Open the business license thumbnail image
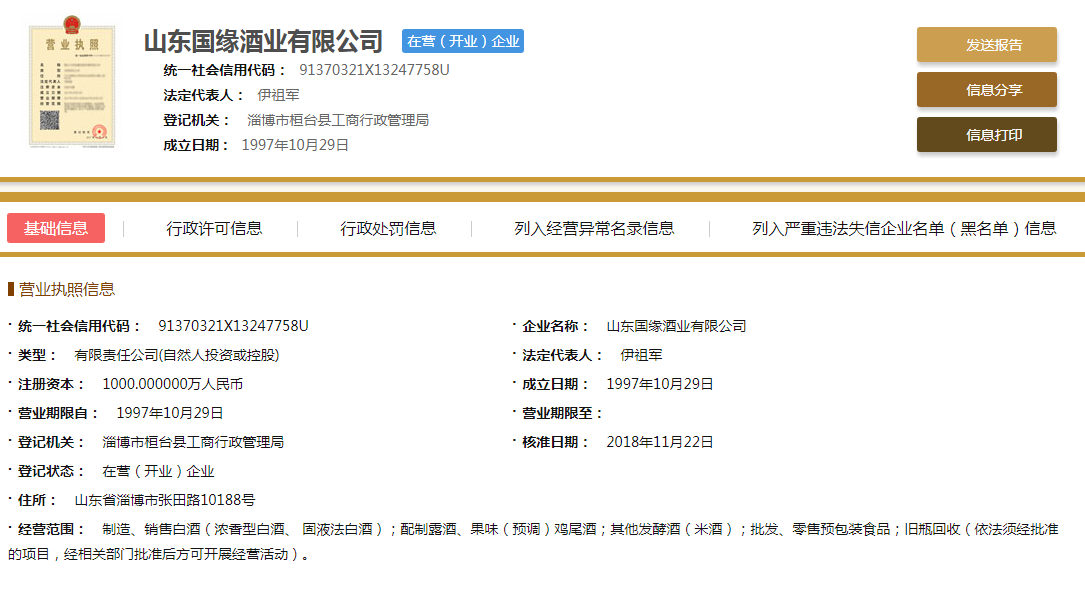1085x592 pixels. tap(72, 87)
